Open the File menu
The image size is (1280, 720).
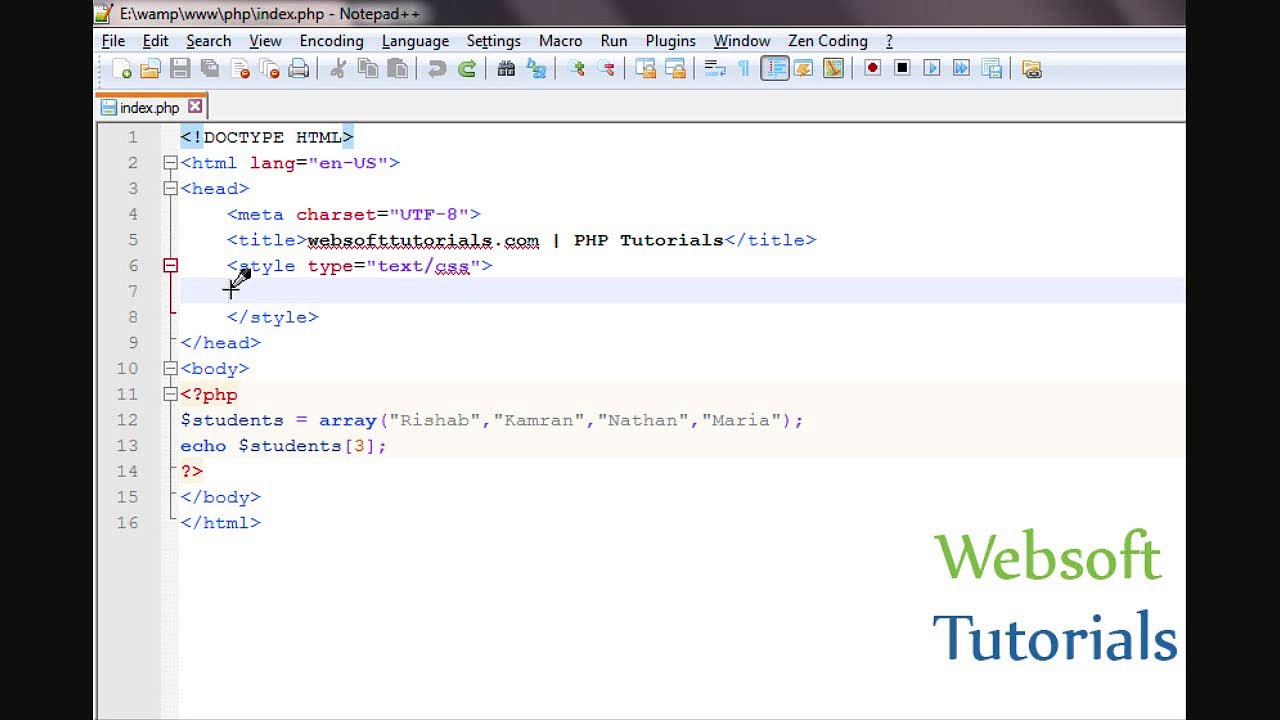click(x=113, y=41)
